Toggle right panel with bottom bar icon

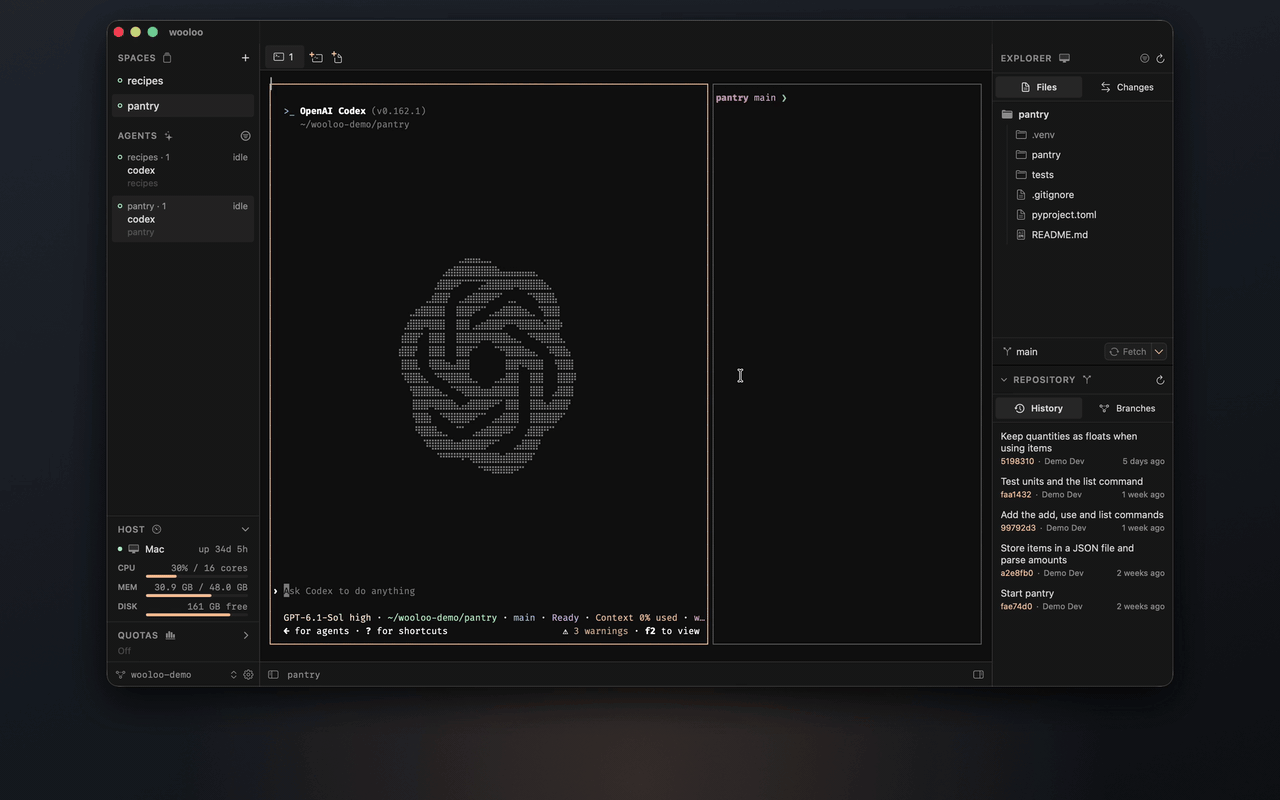point(979,675)
